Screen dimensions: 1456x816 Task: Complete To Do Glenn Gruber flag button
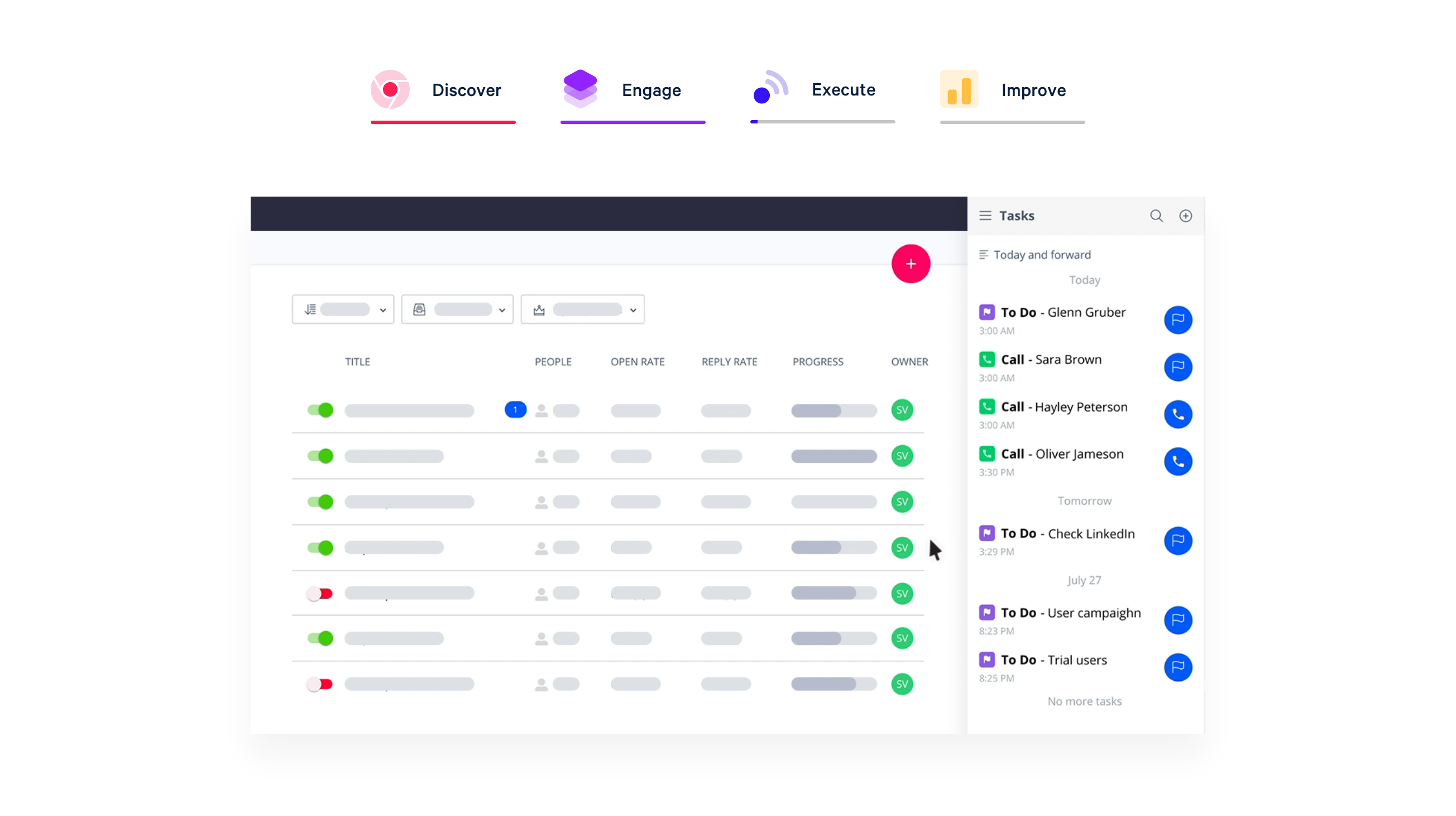point(1178,320)
